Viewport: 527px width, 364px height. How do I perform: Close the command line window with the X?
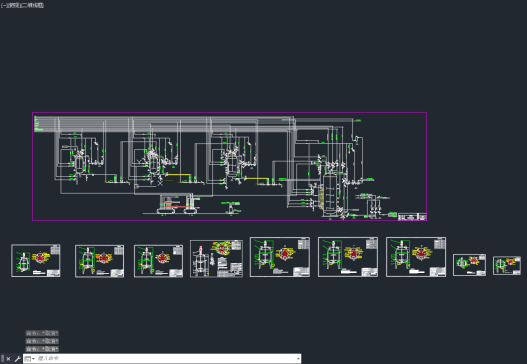(8, 359)
